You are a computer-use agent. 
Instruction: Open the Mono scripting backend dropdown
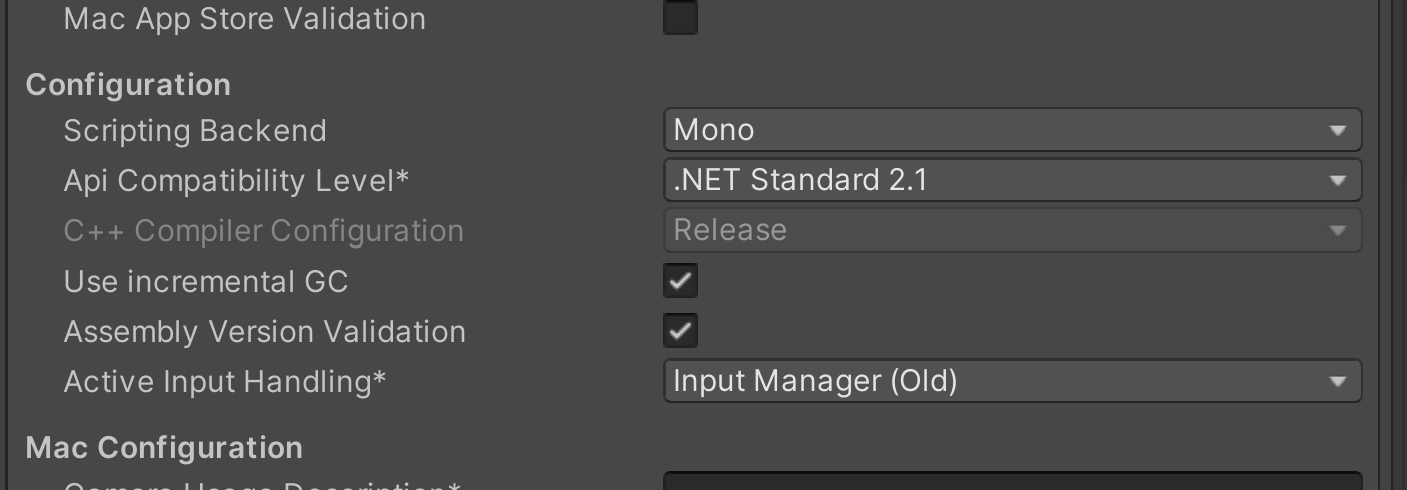(x=1000, y=130)
